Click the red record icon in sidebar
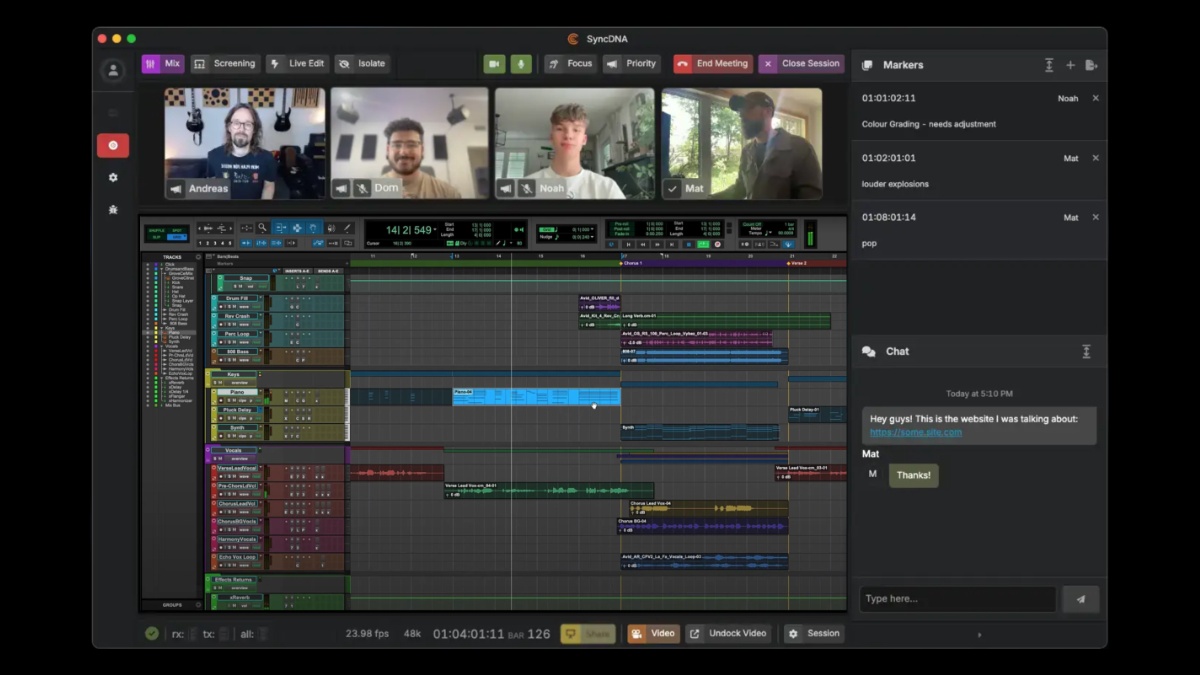The height and width of the screenshot is (675, 1200). [x=113, y=145]
